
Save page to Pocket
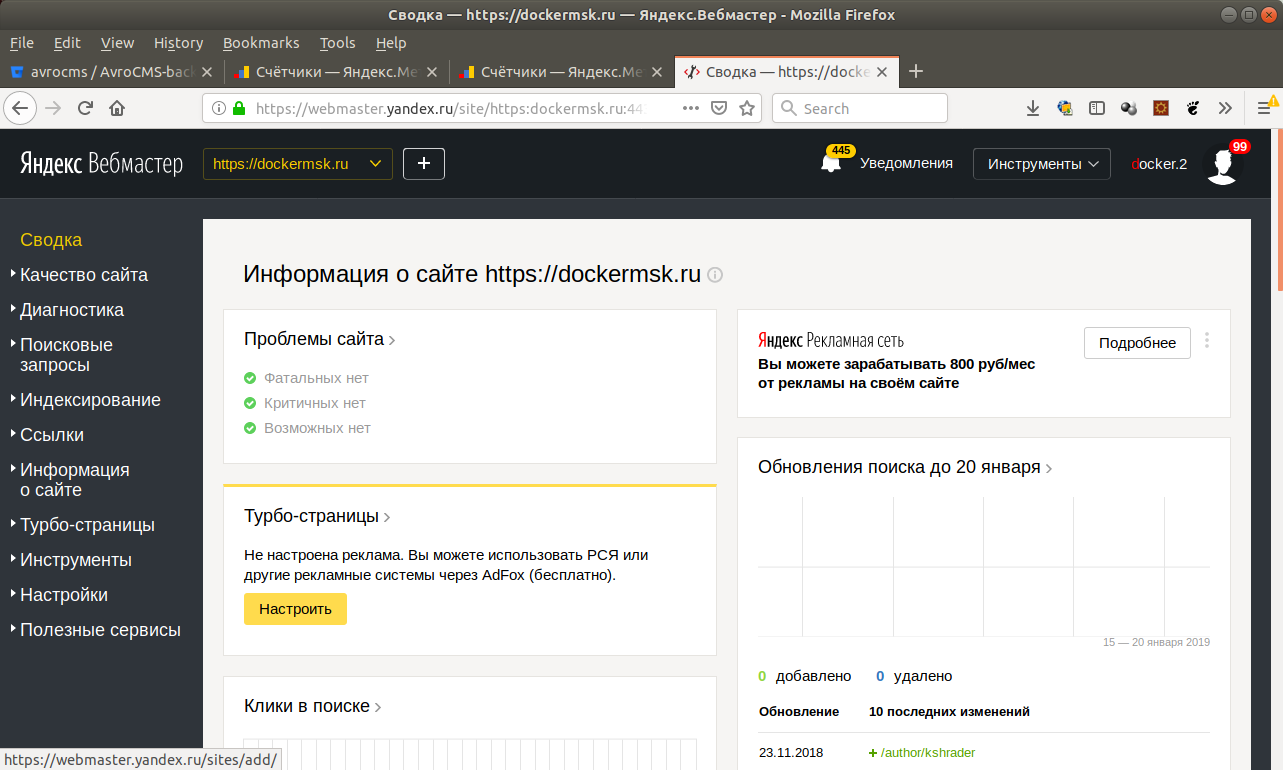click(x=719, y=108)
